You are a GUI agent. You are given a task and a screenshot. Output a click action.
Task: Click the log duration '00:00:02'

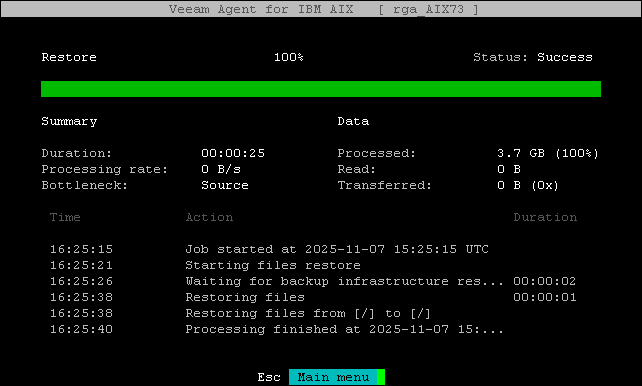tap(545, 281)
